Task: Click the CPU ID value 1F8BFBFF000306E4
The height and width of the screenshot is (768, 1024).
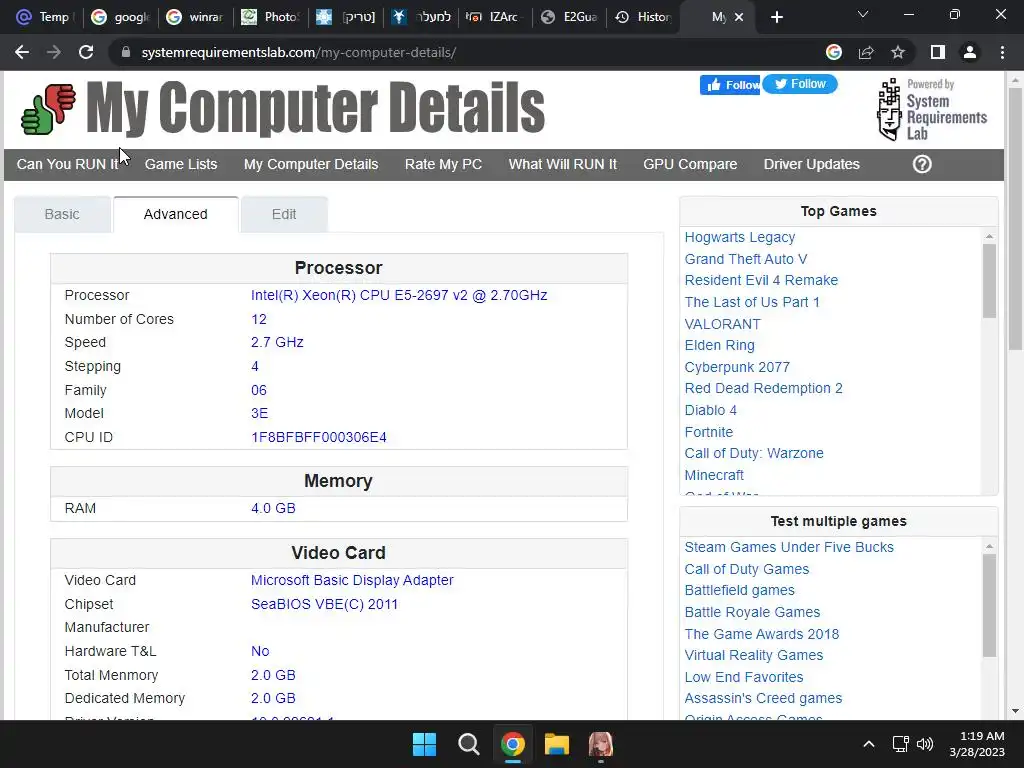Action: [x=319, y=437]
